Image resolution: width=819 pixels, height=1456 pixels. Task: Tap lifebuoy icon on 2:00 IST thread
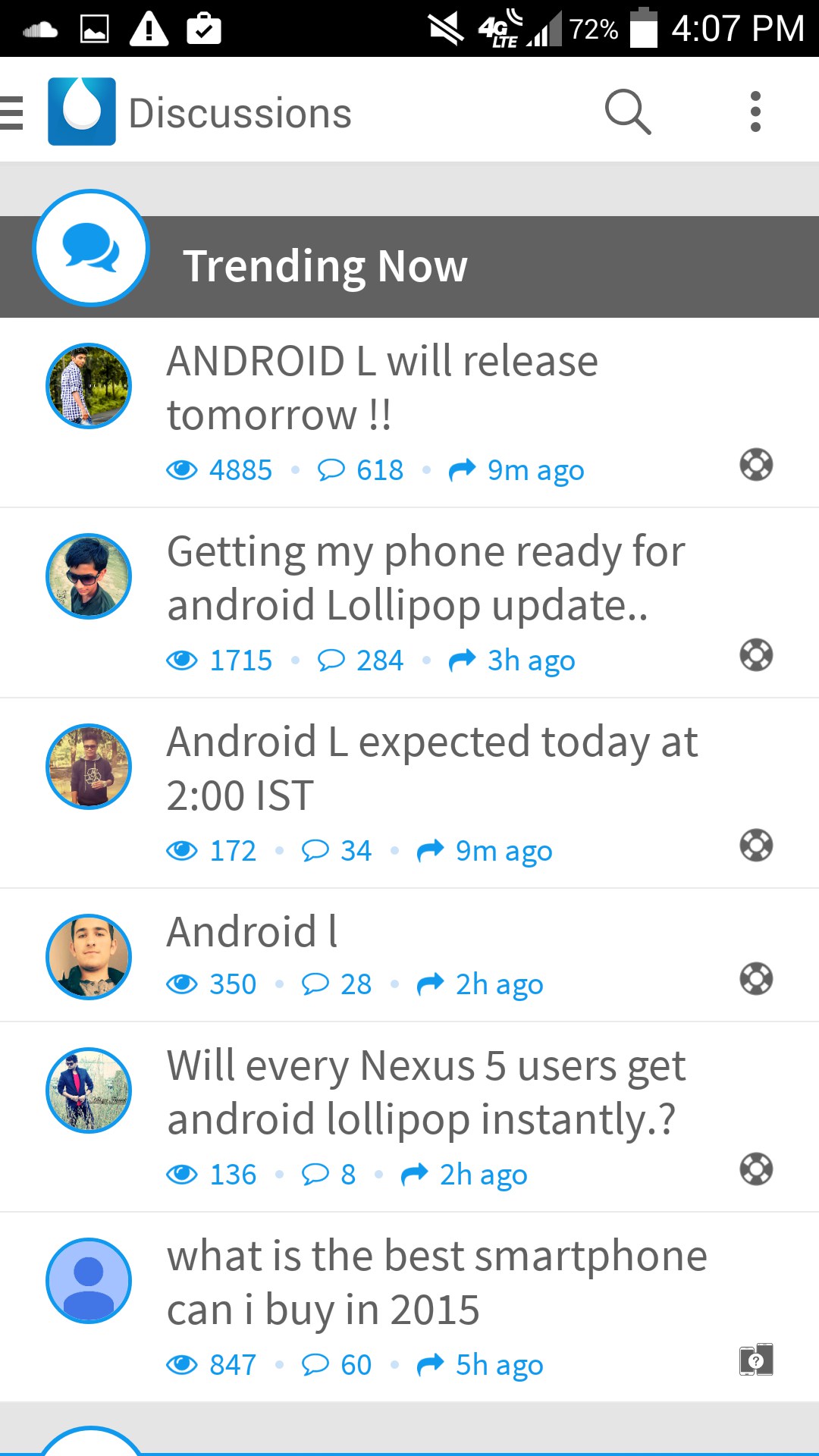(756, 846)
